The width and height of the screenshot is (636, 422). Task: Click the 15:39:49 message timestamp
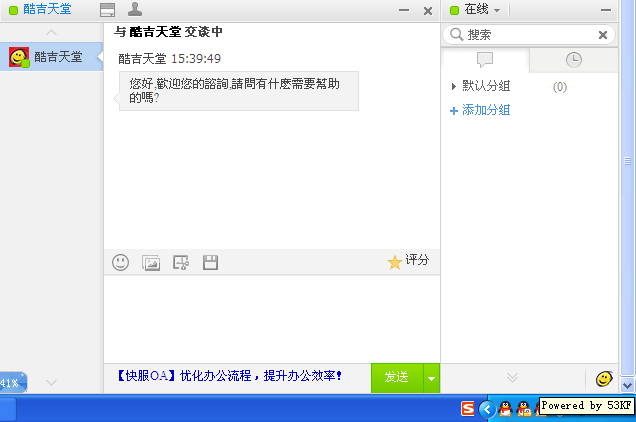(196, 59)
